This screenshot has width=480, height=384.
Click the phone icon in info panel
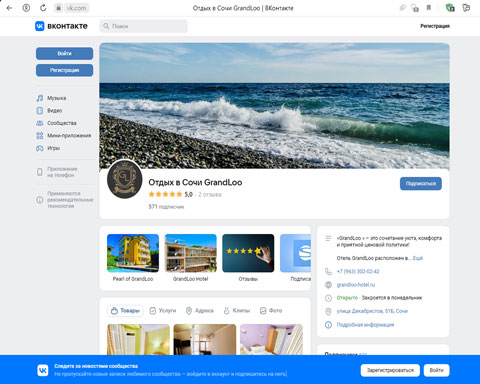[328, 271]
